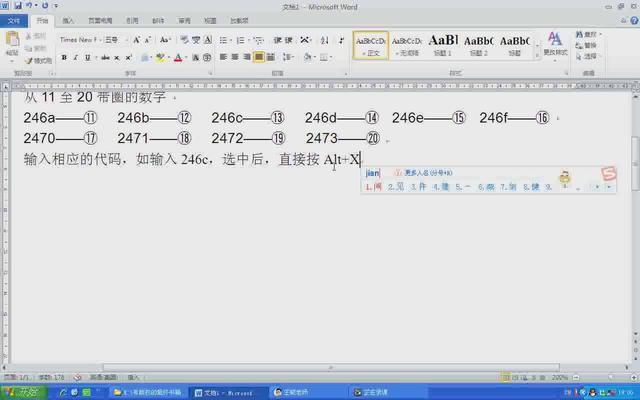
Task: Apply the Heading 1 style
Action: pyautogui.click(x=443, y=45)
